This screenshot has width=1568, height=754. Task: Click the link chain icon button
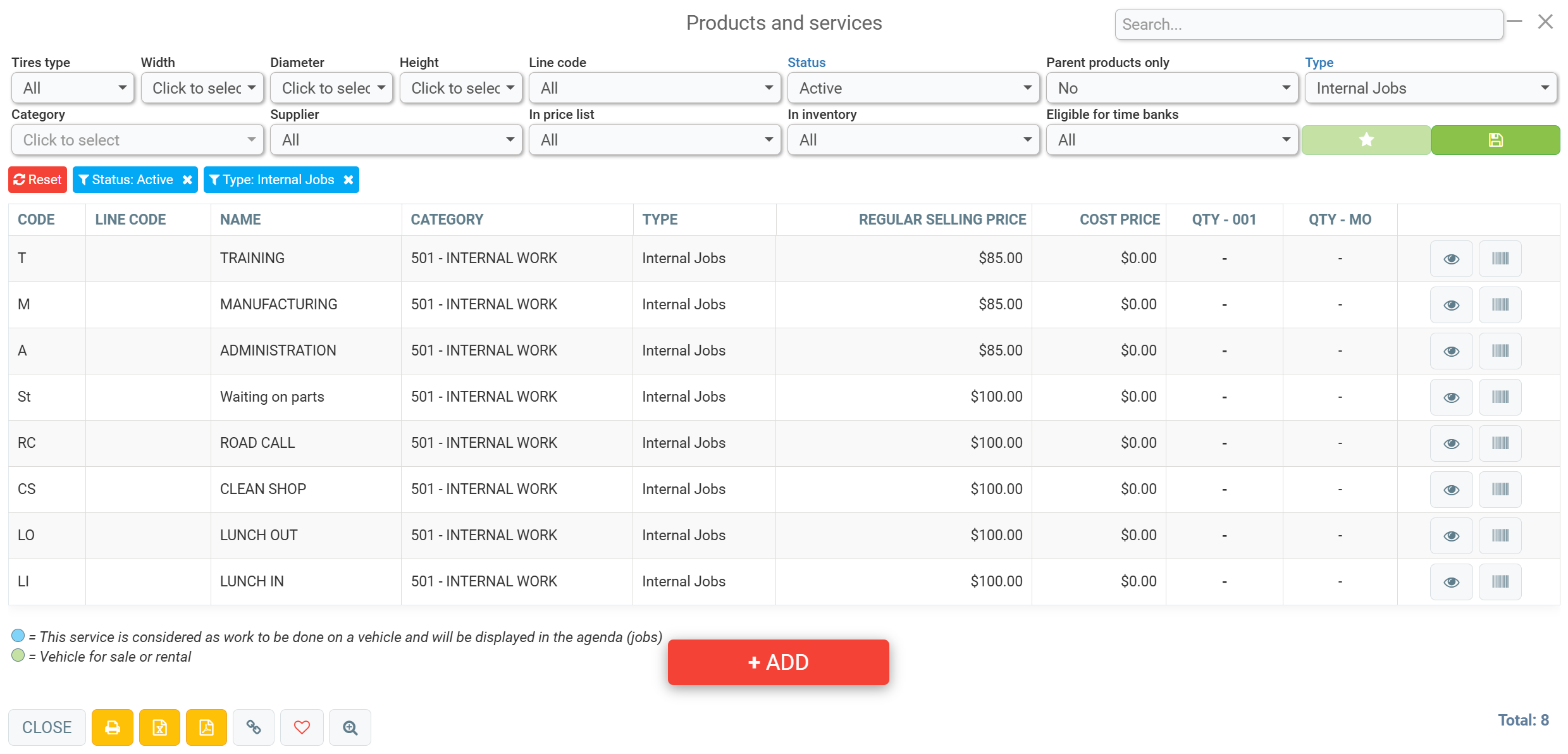(254, 727)
